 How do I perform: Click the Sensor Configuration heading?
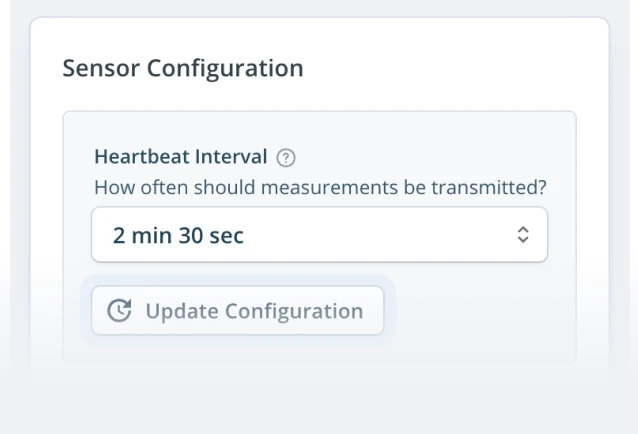point(182,68)
